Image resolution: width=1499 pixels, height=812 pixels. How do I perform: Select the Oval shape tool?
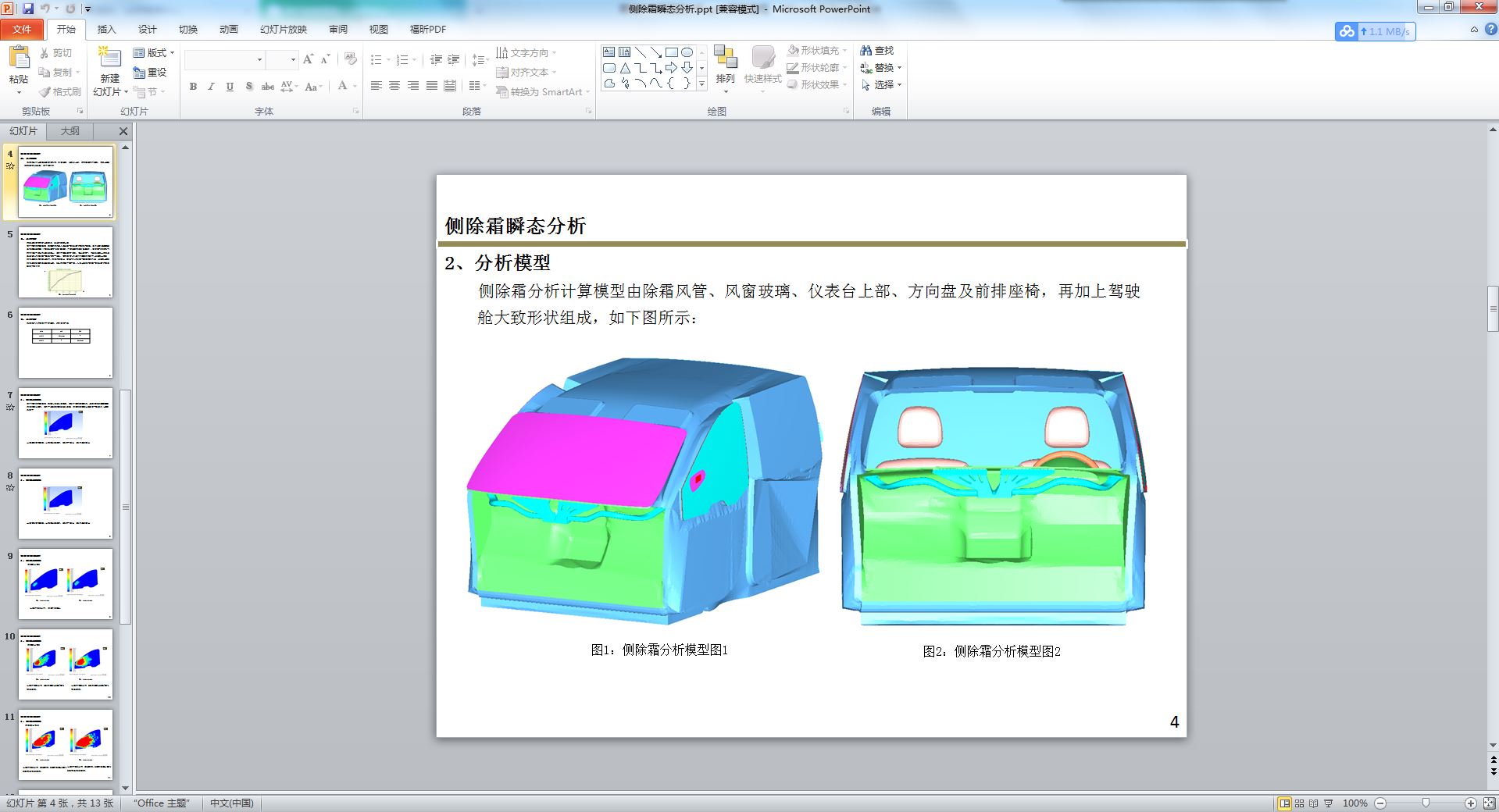click(687, 52)
